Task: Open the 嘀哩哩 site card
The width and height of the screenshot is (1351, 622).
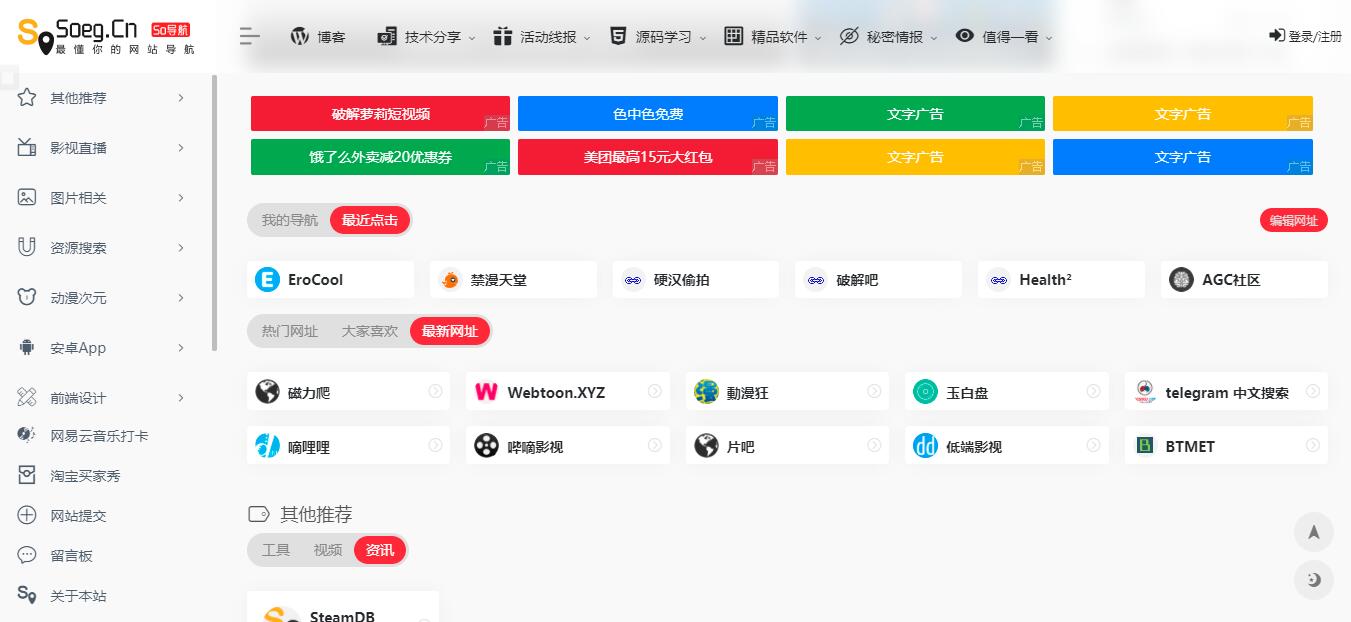Action: [348, 446]
